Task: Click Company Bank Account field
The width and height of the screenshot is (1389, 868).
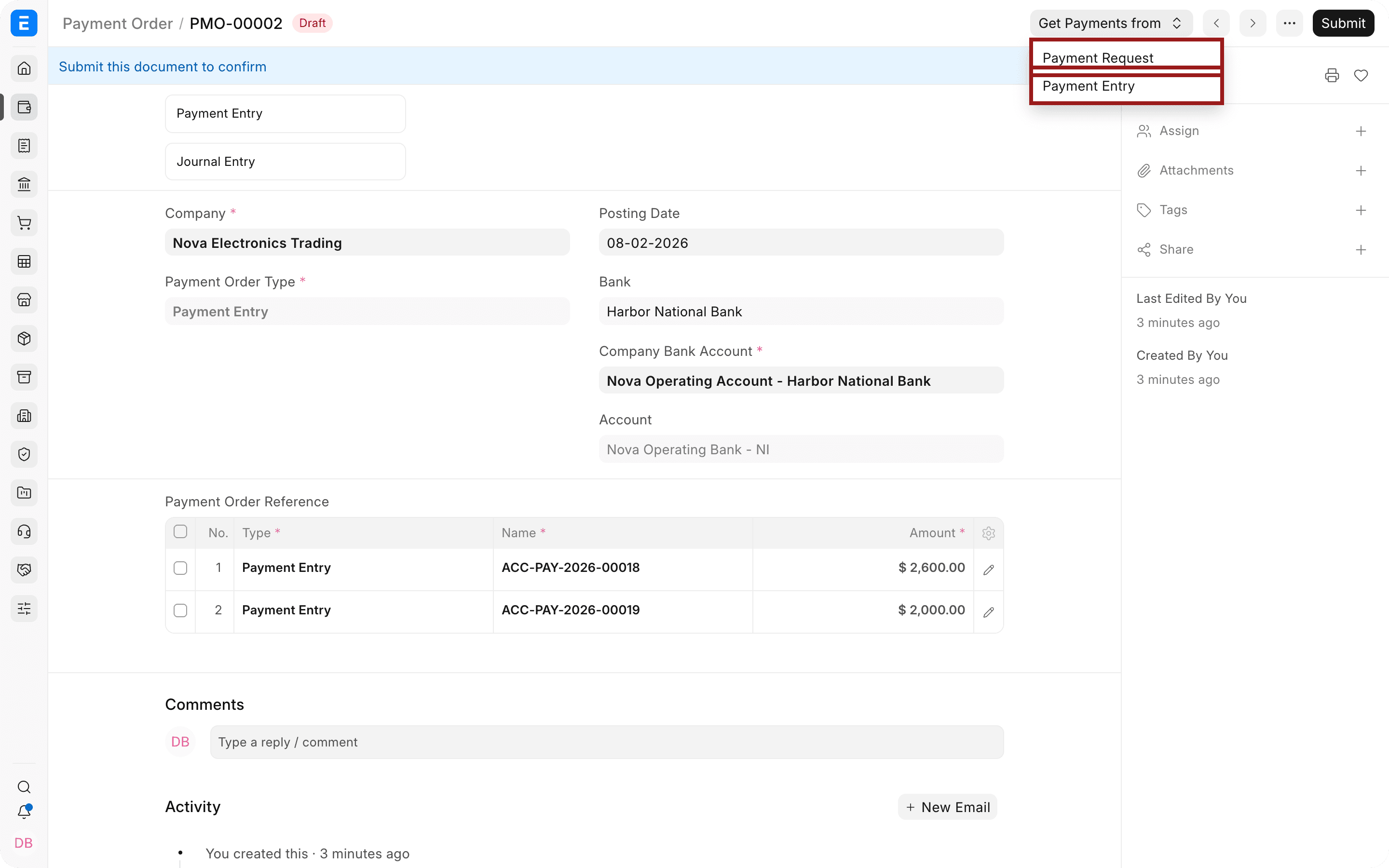Action: point(801,380)
